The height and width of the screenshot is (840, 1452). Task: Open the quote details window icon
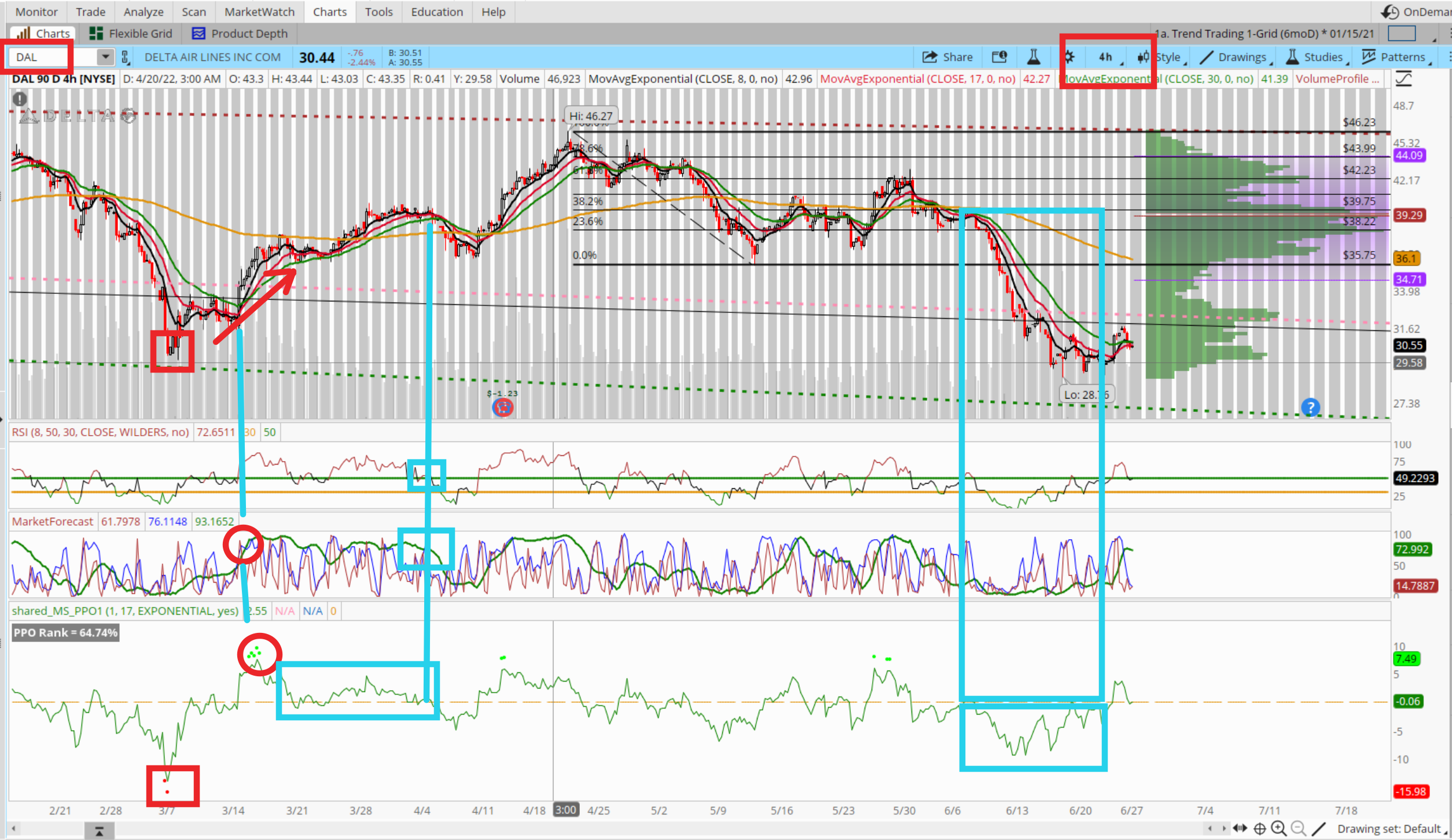[x=999, y=57]
